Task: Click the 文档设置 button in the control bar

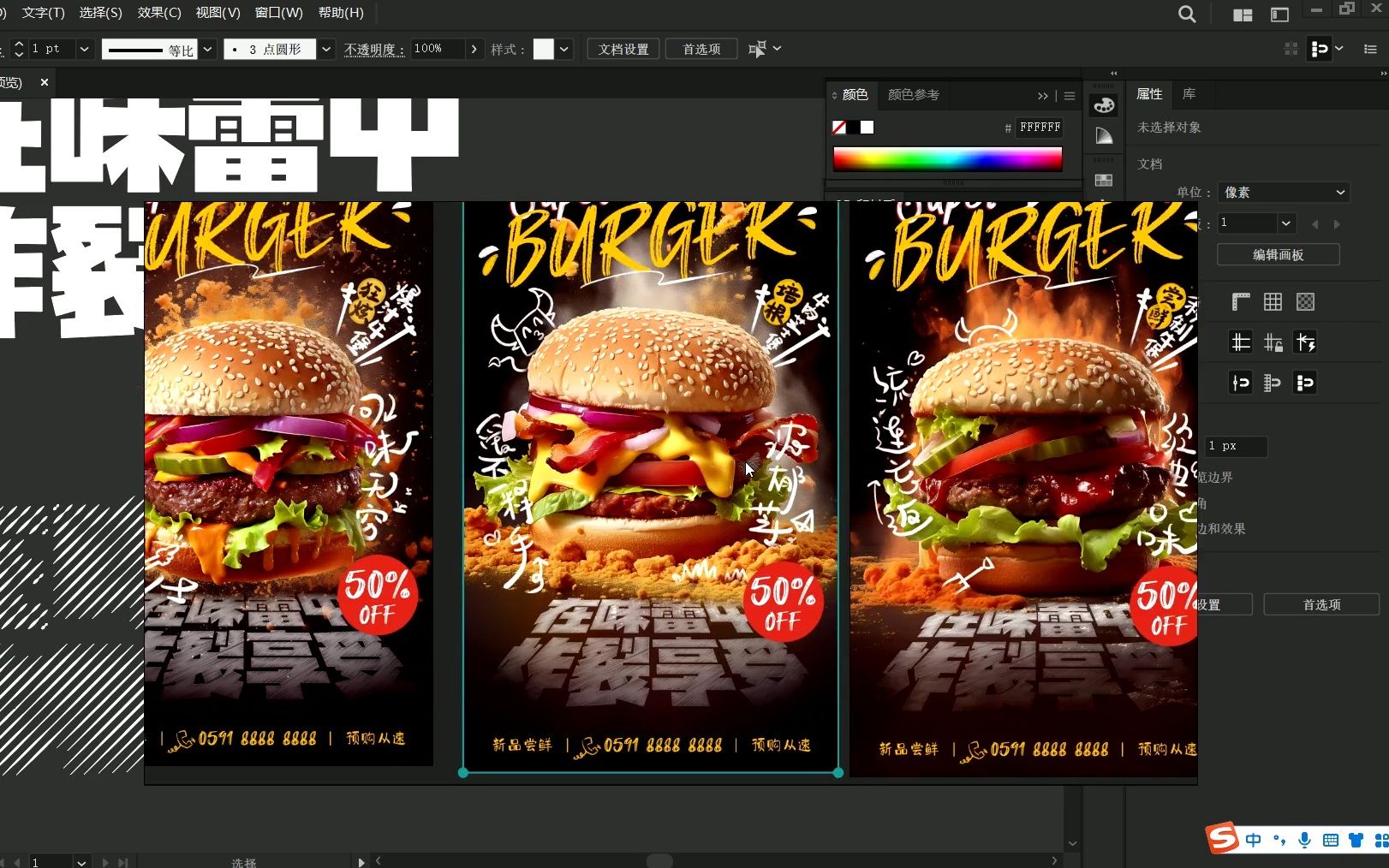Action: 623,49
